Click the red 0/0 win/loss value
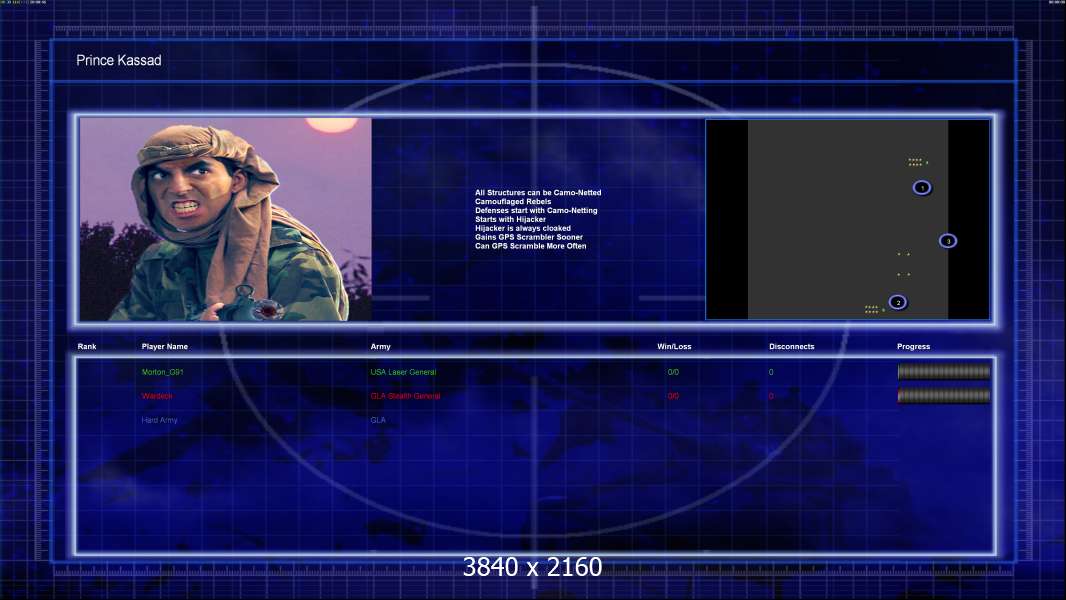This screenshot has width=1066, height=600. tap(673, 396)
